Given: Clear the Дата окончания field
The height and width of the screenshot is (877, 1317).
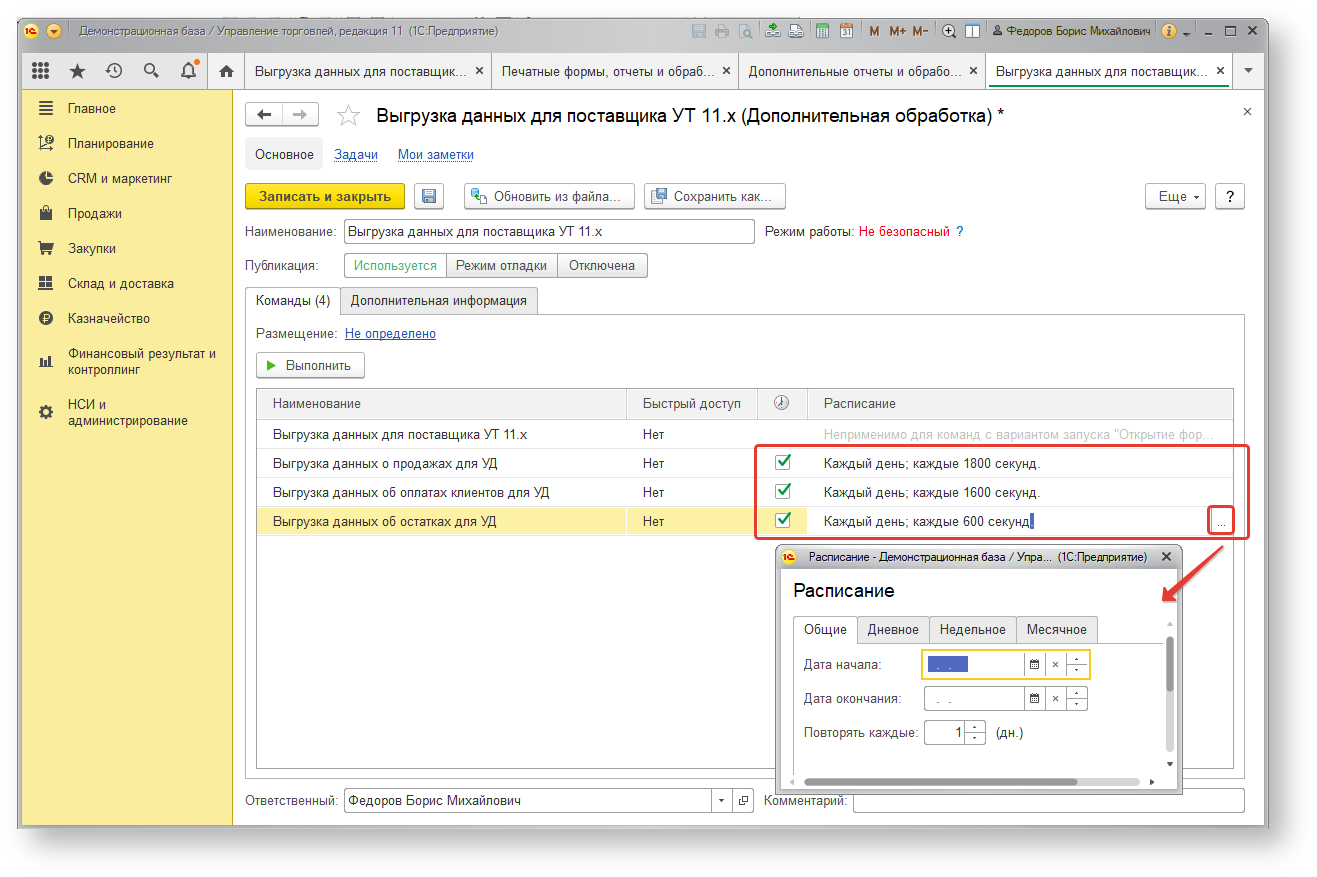Looking at the screenshot, I should (x=1055, y=699).
